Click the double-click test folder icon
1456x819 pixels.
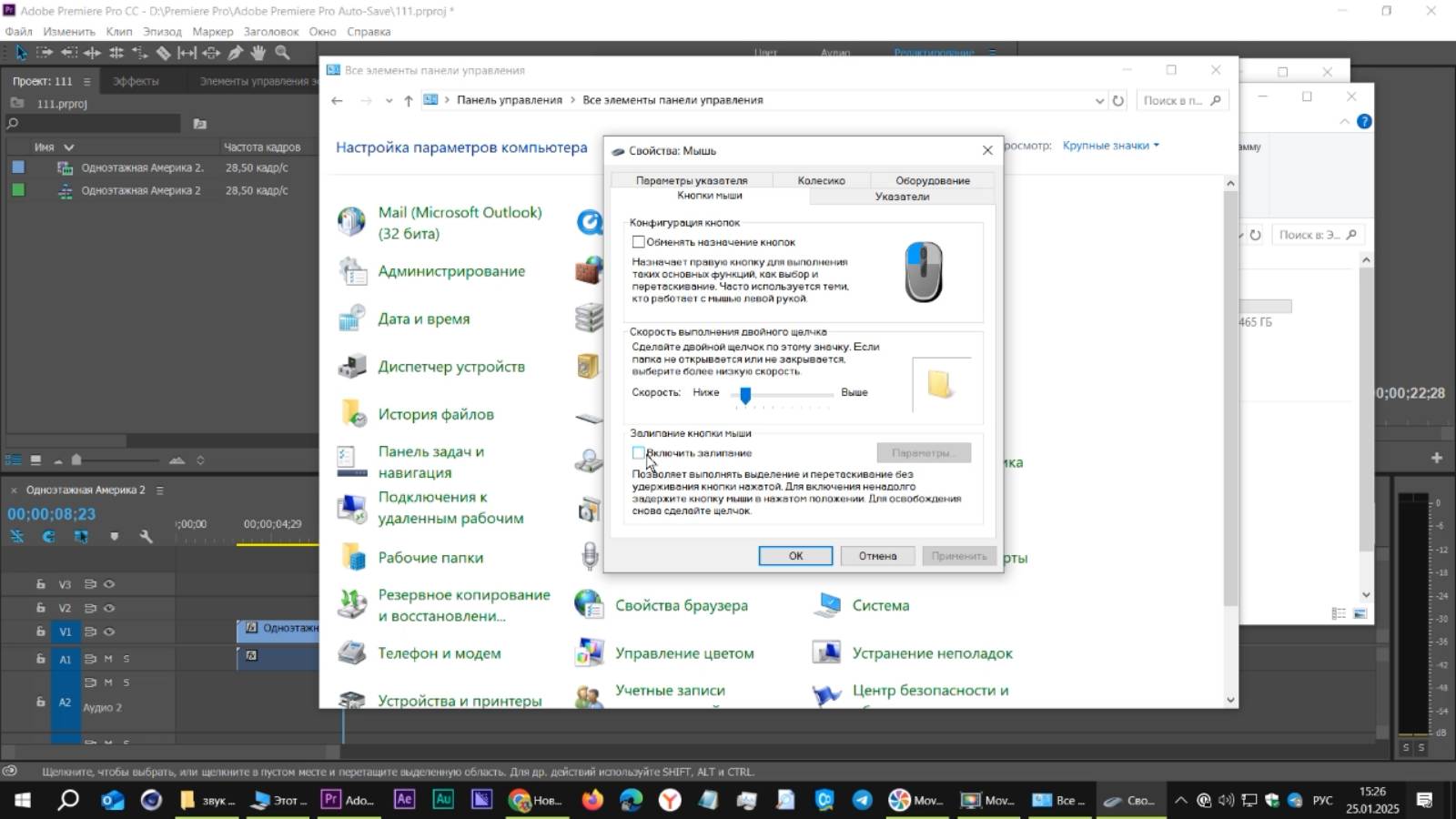tap(940, 384)
